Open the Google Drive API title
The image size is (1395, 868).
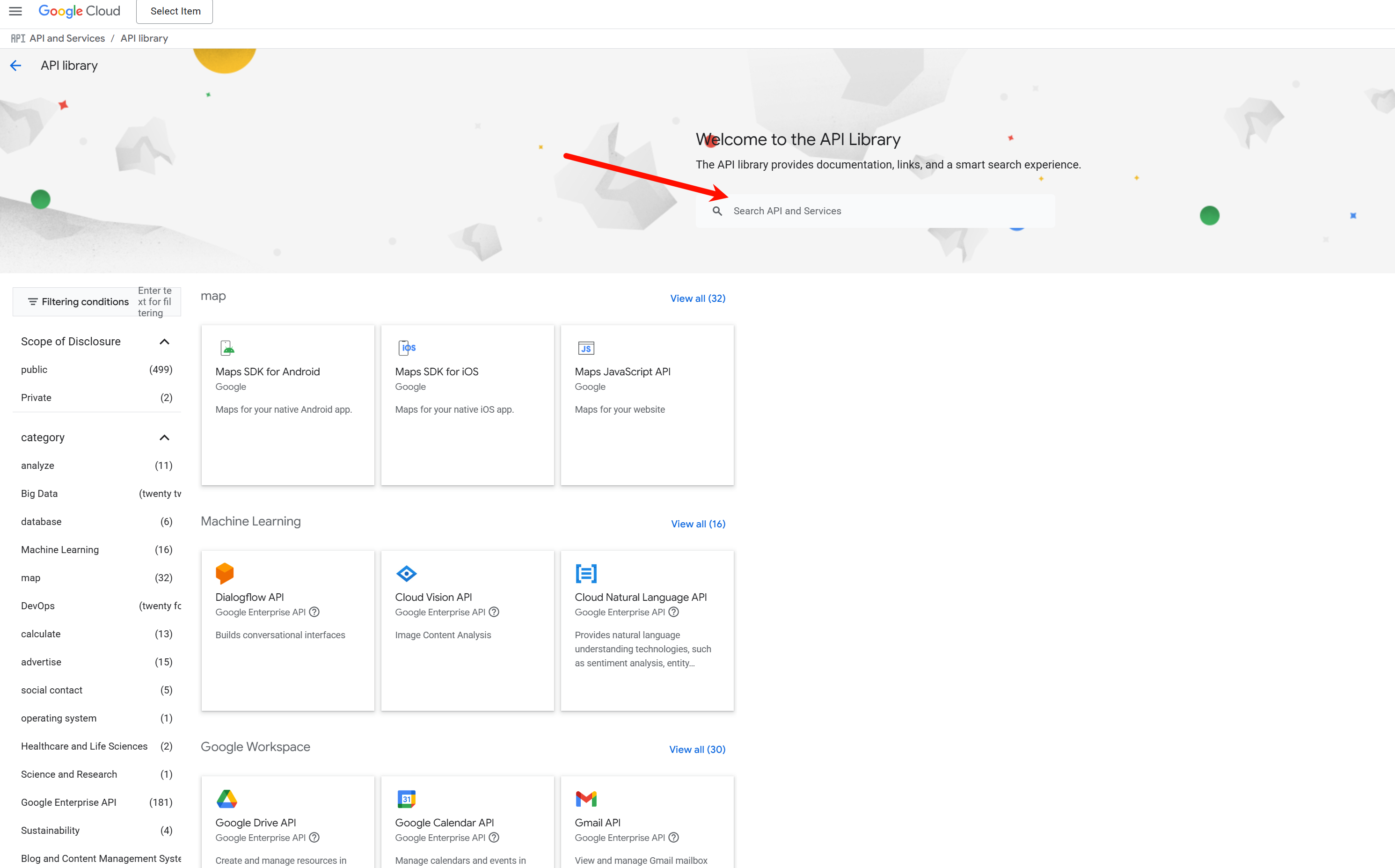pyautogui.click(x=256, y=823)
